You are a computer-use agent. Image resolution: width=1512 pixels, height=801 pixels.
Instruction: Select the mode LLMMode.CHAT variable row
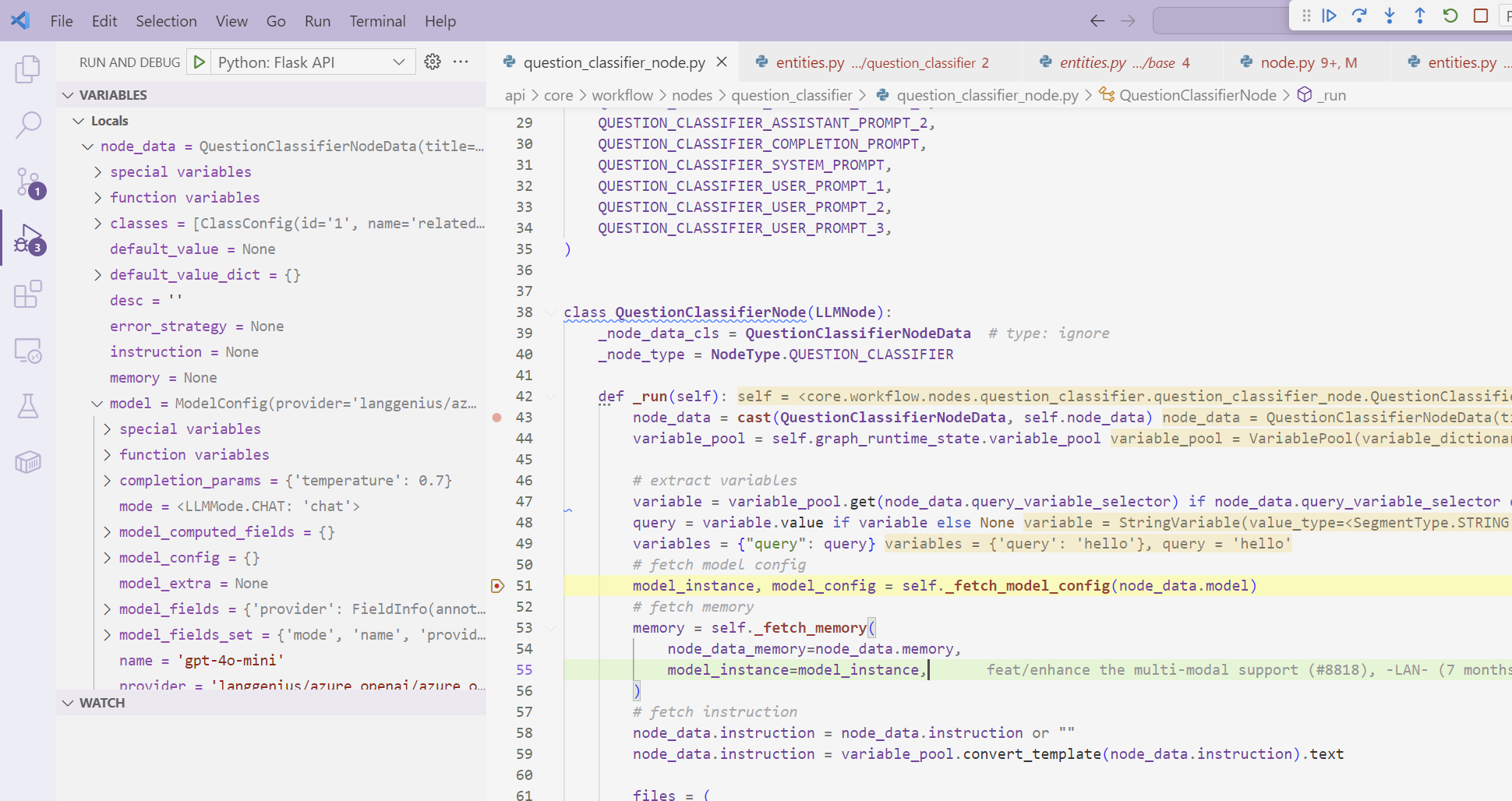(271, 506)
